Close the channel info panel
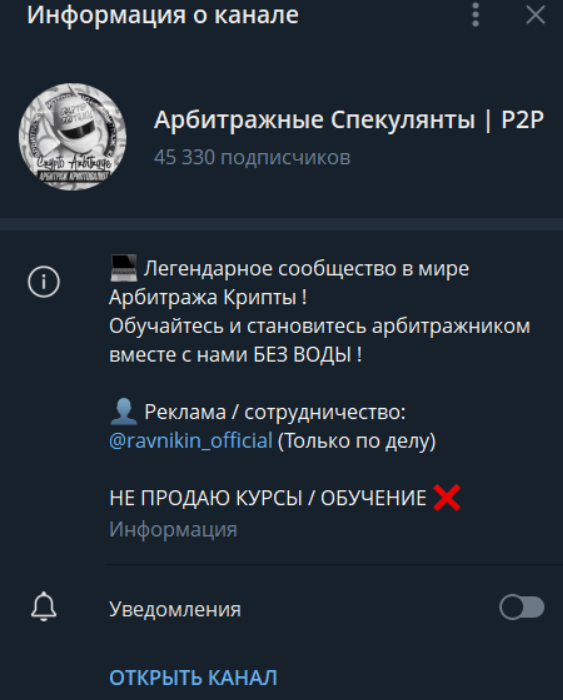Screen dimensions: 563x700 535,15
